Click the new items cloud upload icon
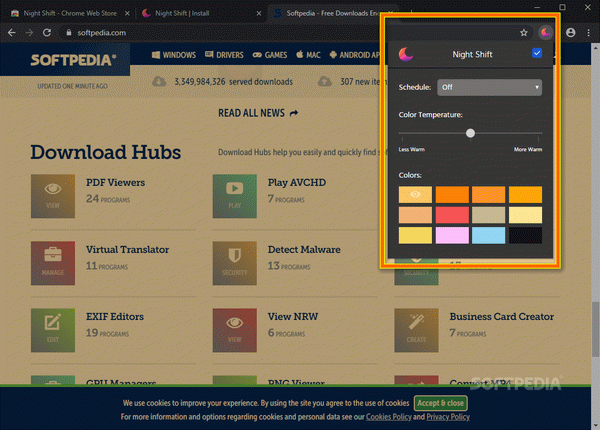 click(324, 81)
